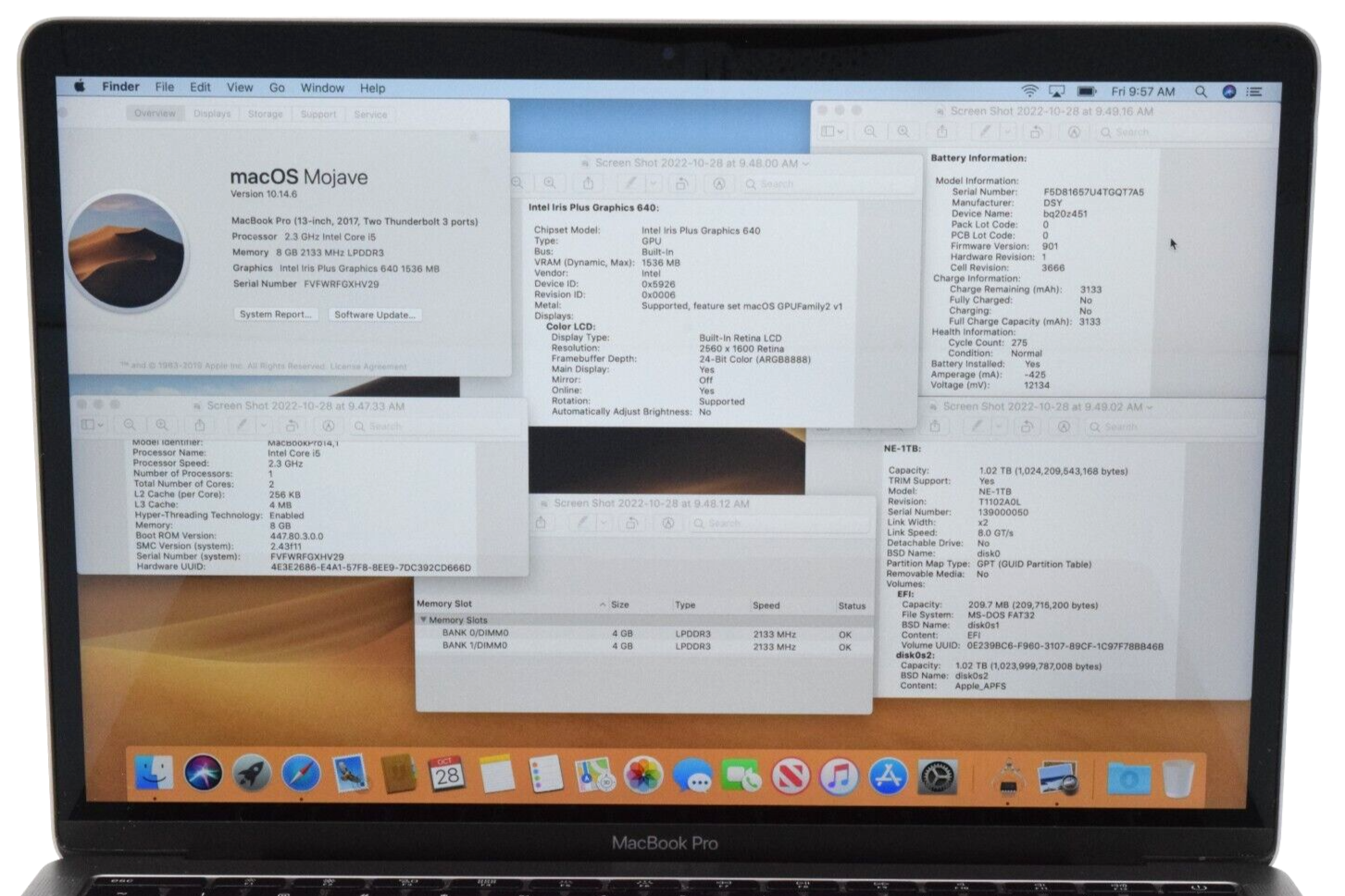This screenshot has height=896, width=1345.
Task: Open Downloads folder in Dock
Action: point(1128,778)
